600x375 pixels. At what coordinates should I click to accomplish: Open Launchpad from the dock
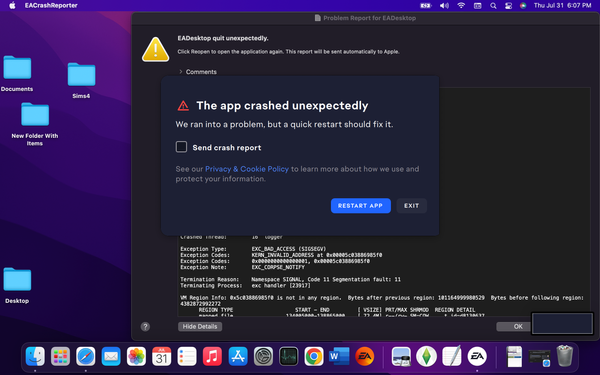(x=60, y=356)
